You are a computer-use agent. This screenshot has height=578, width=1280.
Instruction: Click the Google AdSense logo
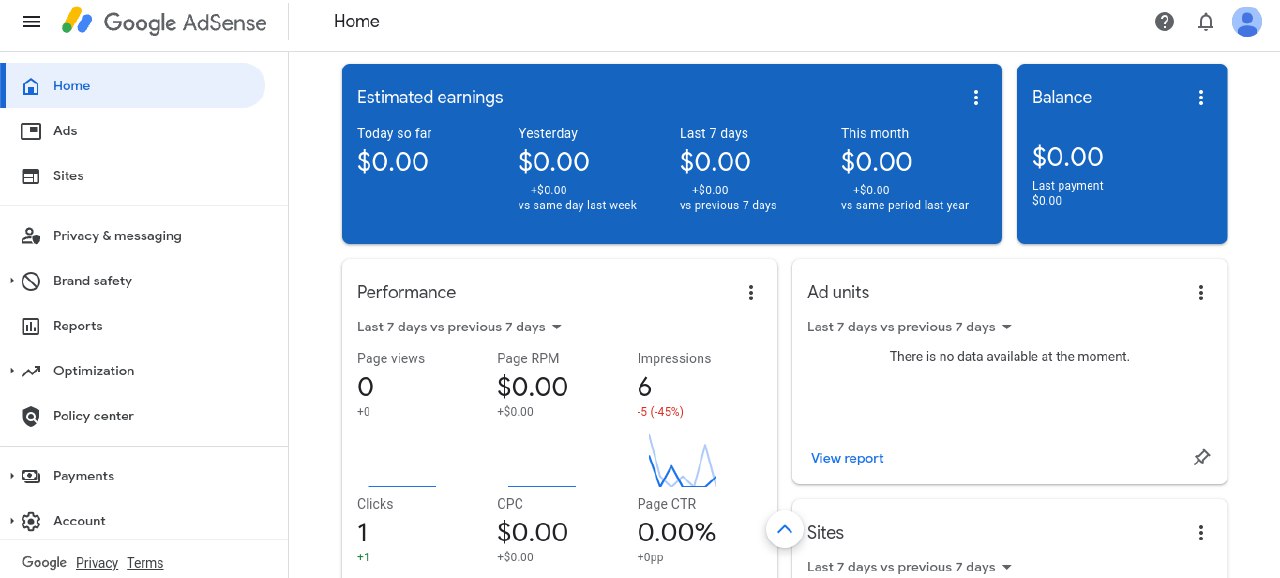click(x=164, y=21)
